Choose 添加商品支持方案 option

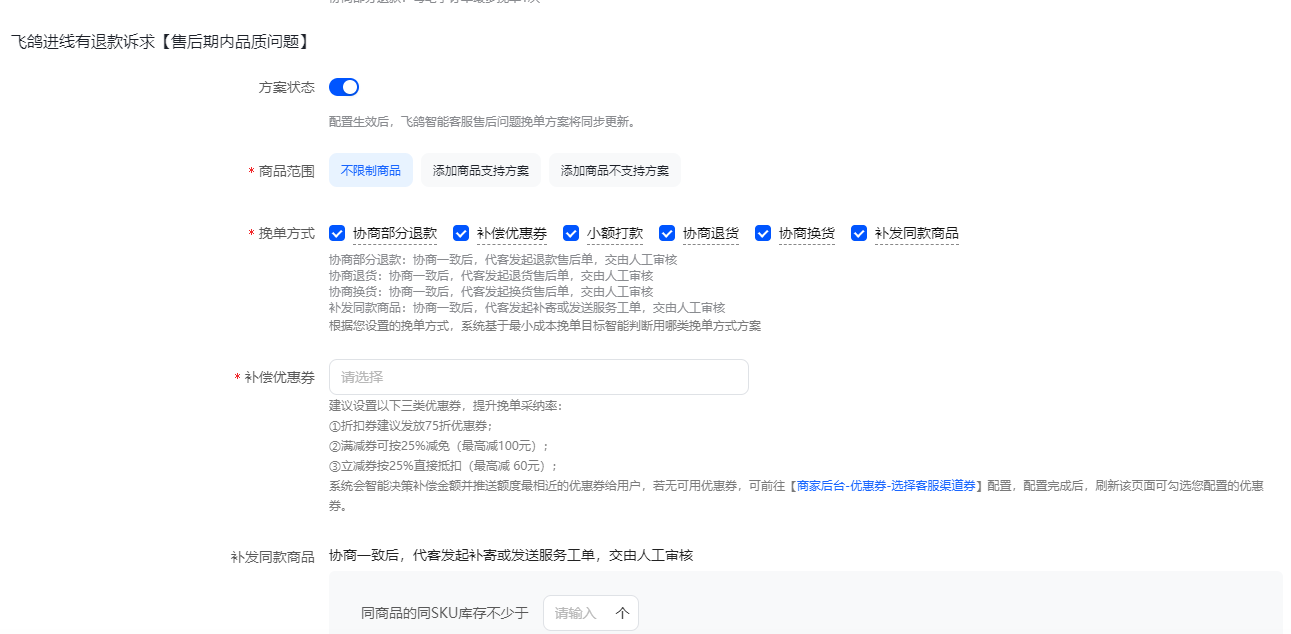[481, 170]
